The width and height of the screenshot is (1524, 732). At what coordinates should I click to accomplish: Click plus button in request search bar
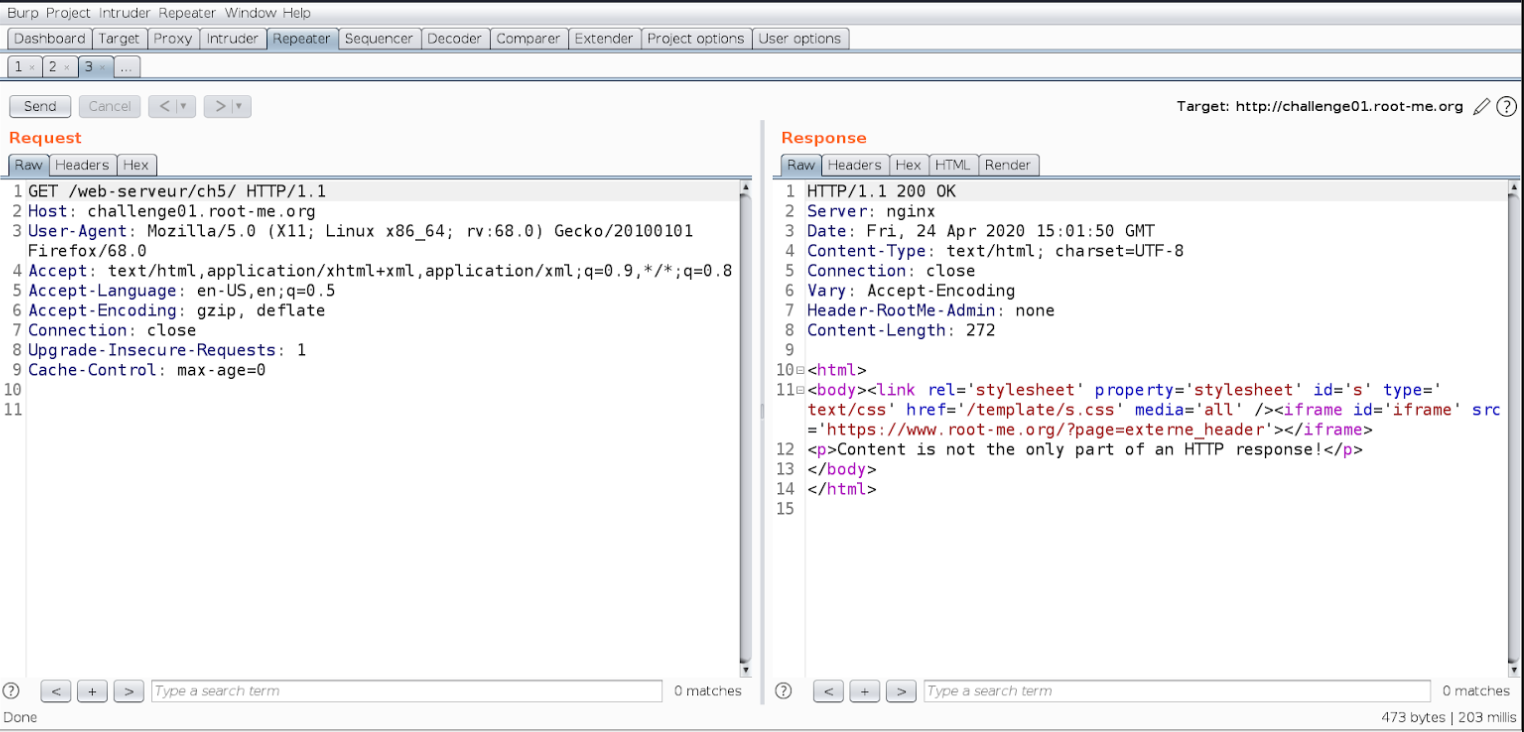pos(92,691)
